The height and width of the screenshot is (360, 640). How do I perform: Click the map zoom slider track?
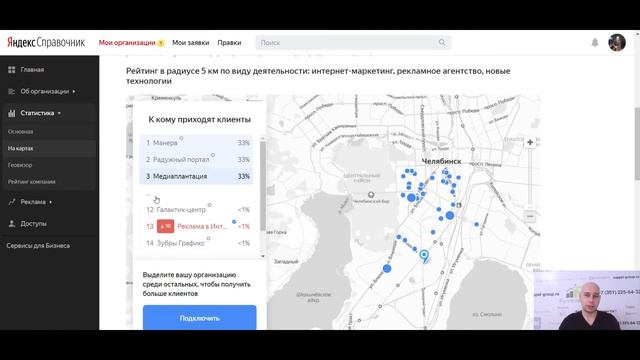tap(530, 179)
